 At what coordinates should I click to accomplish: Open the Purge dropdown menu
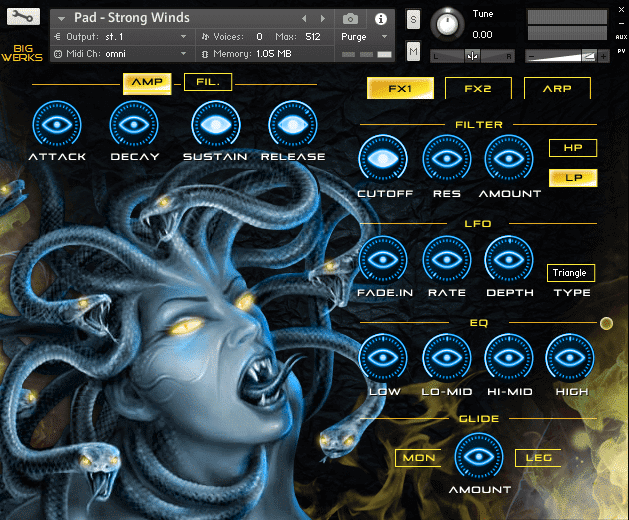[364, 37]
